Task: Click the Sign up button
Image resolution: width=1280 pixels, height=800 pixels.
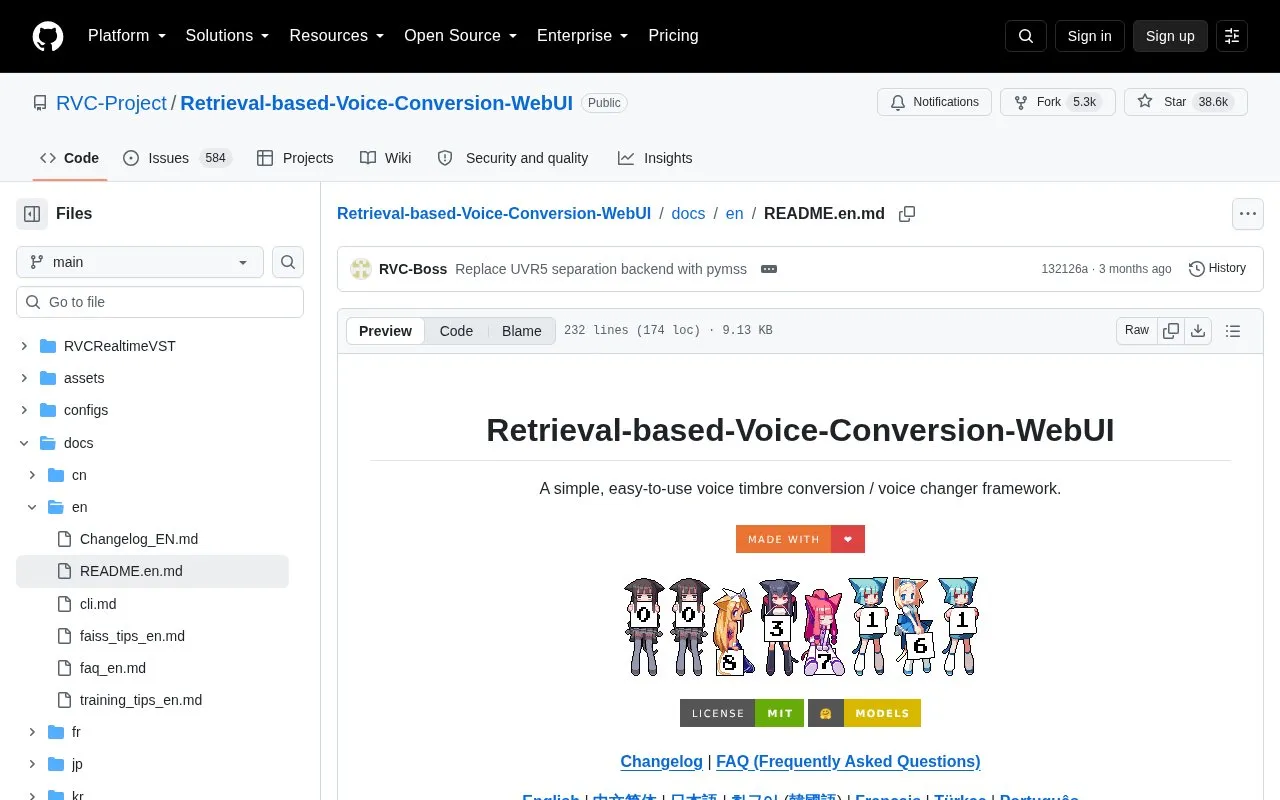Action: tap(1170, 36)
